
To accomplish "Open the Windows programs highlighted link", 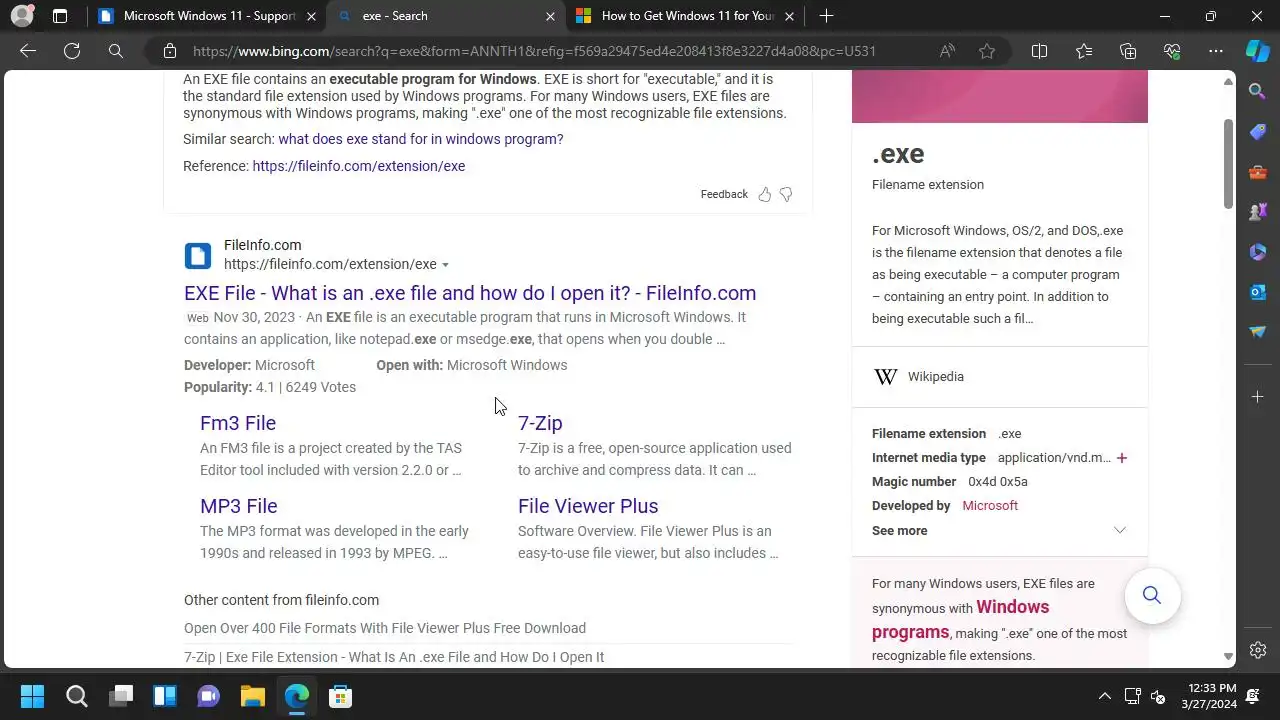I will tap(960, 619).
